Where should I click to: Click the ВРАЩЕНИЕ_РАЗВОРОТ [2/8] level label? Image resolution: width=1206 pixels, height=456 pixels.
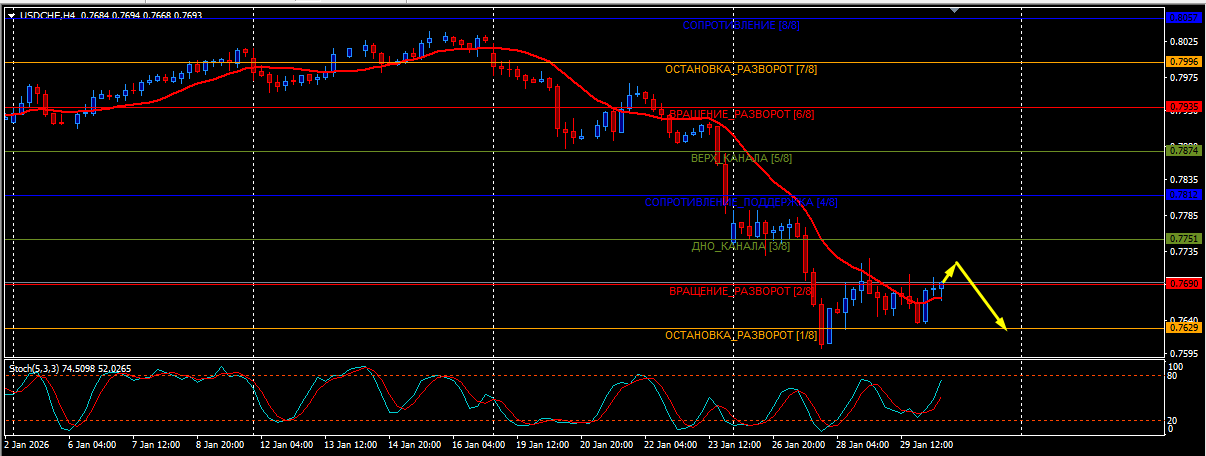[741, 291]
